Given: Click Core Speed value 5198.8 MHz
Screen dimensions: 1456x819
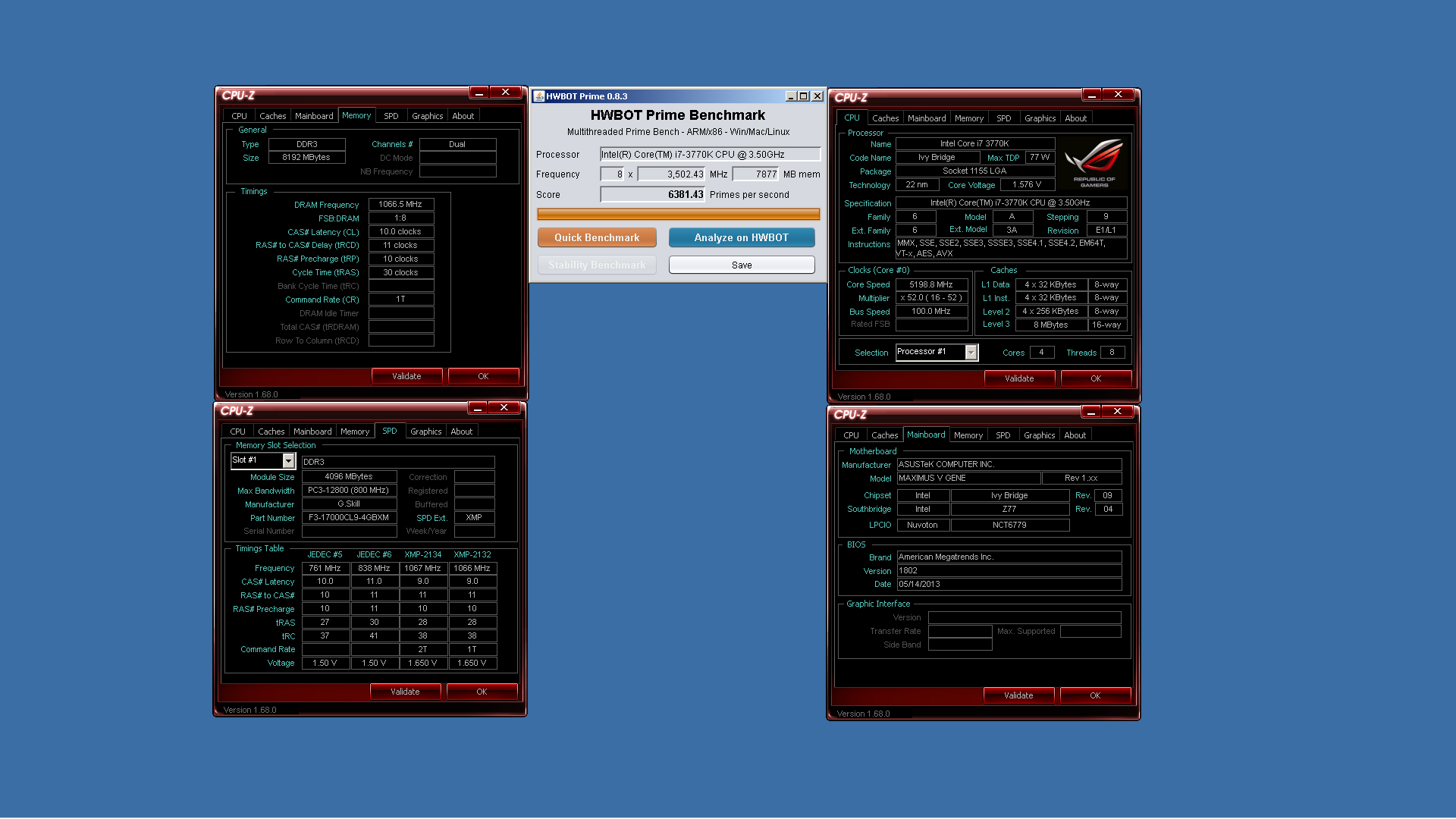Looking at the screenshot, I should point(932,285).
